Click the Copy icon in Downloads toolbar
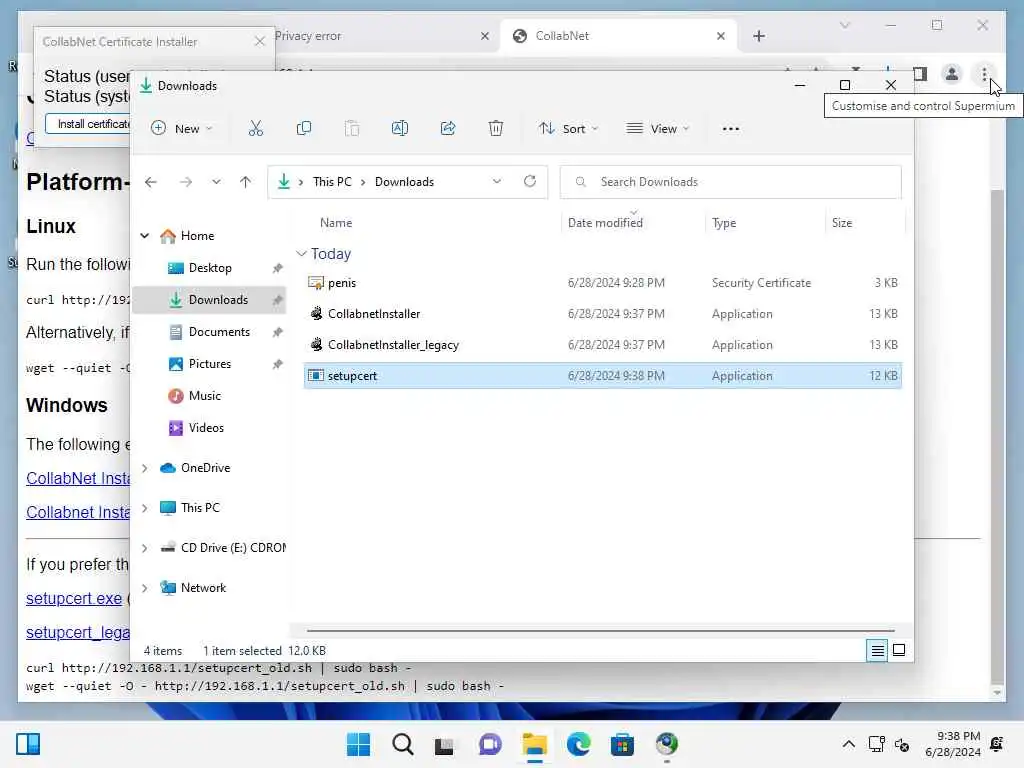The height and width of the screenshot is (768, 1024). pyautogui.click(x=304, y=129)
